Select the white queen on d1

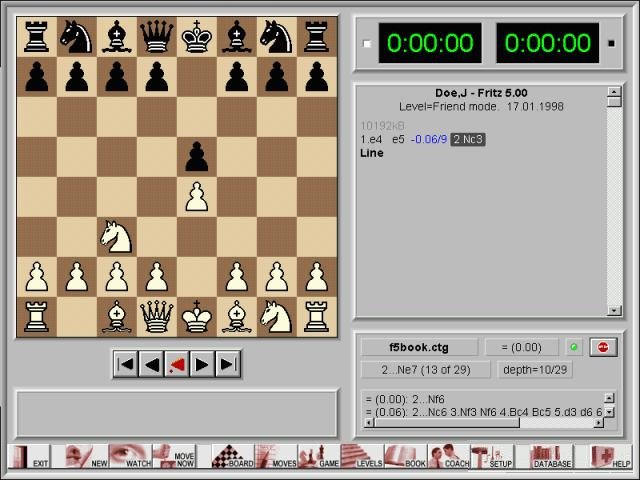[157, 317]
